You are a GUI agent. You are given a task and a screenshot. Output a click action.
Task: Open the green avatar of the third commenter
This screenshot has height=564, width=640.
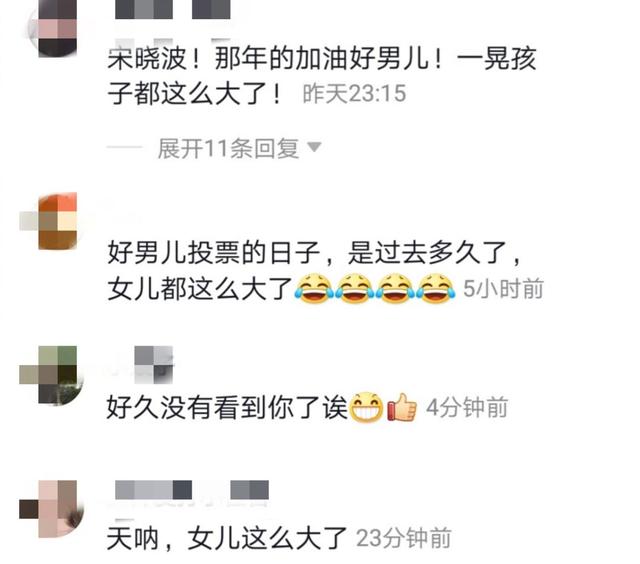point(51,375)
